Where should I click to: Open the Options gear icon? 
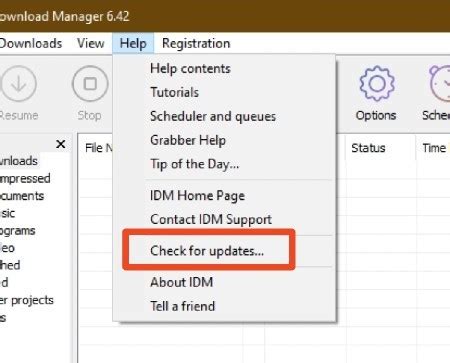pyautogui.click(x=377, y=84)
